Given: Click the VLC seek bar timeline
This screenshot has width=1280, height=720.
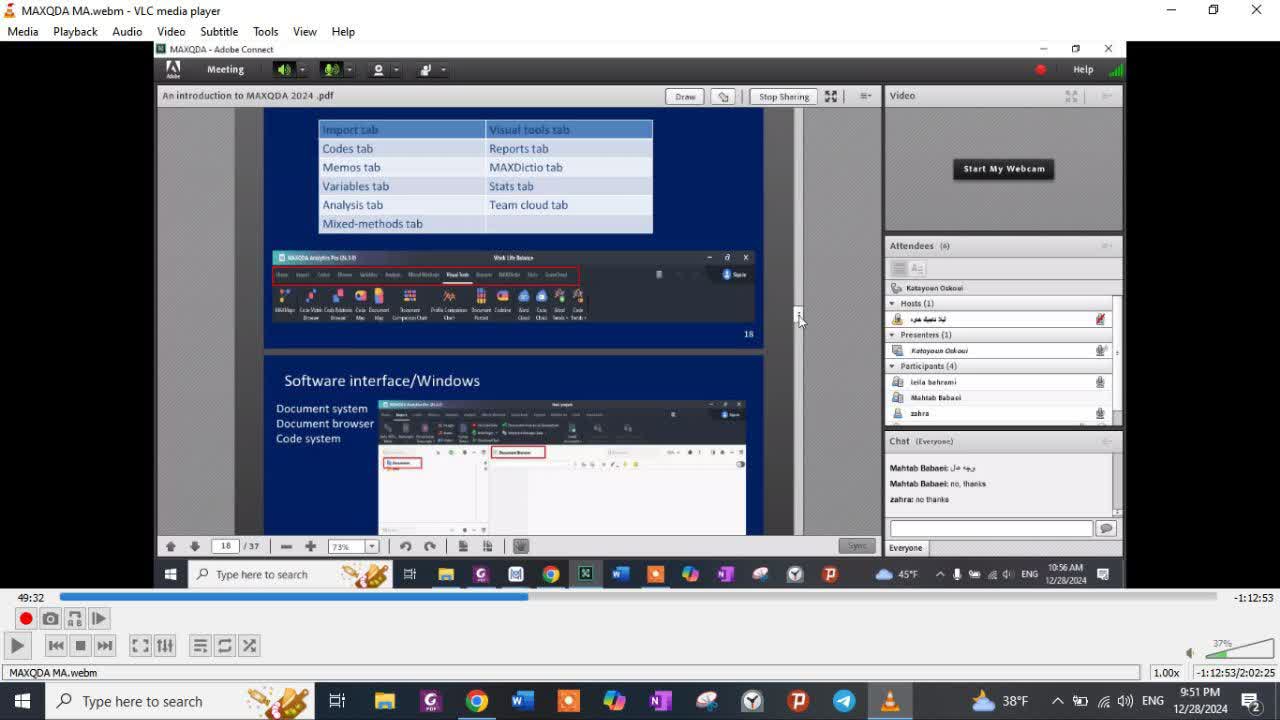Looking at the screenshot, I should (638, 597).
